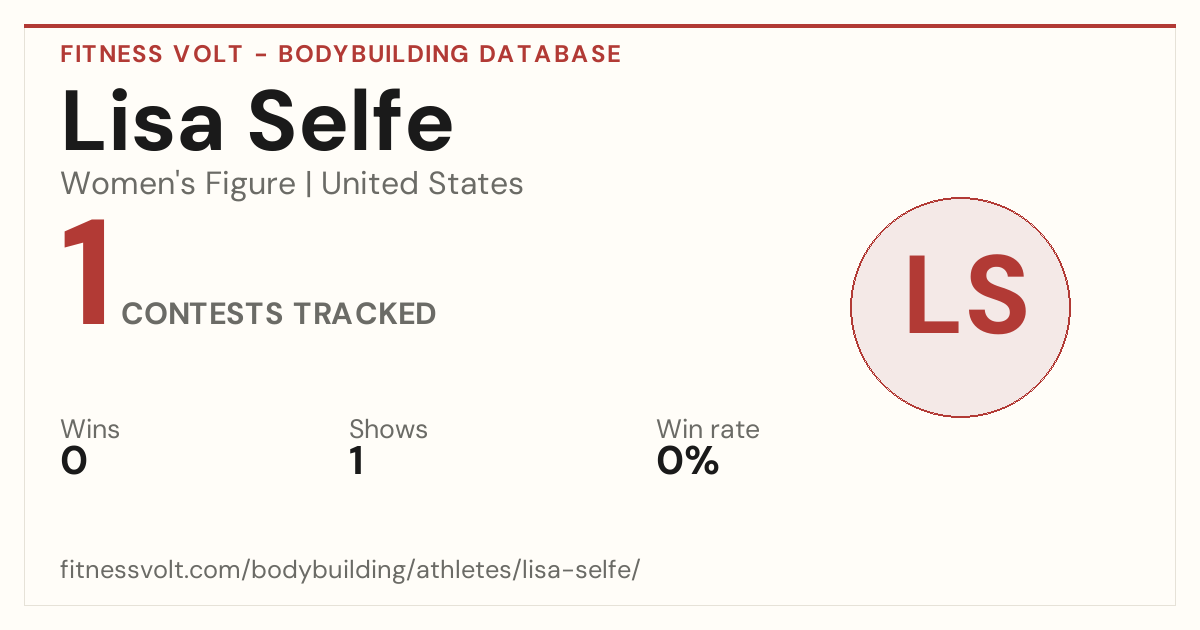Click the surname Selfe in heading

[351, 122]
